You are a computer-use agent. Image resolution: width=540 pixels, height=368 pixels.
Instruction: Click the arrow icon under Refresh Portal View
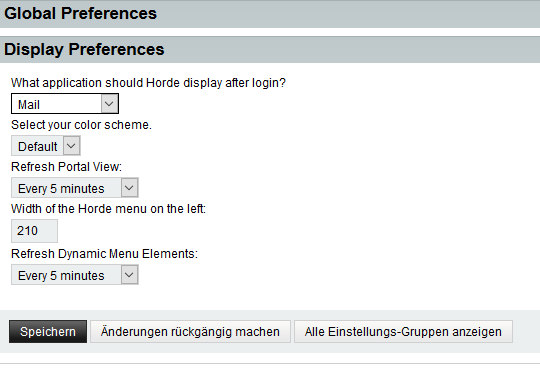129,188
